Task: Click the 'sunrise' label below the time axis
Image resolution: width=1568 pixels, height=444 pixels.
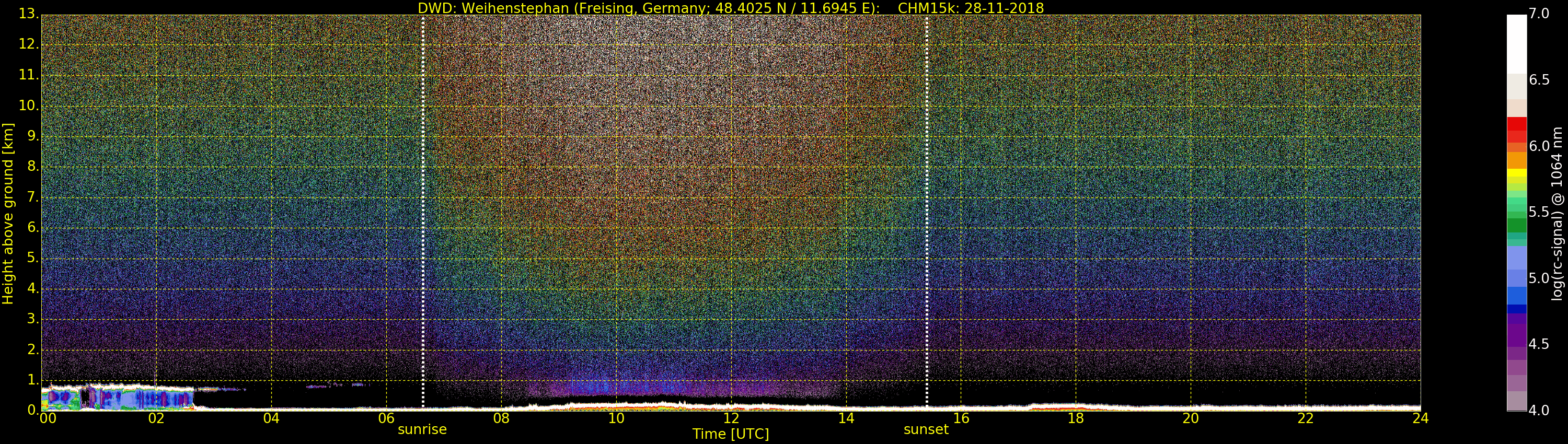Action: tap(422, 429)
